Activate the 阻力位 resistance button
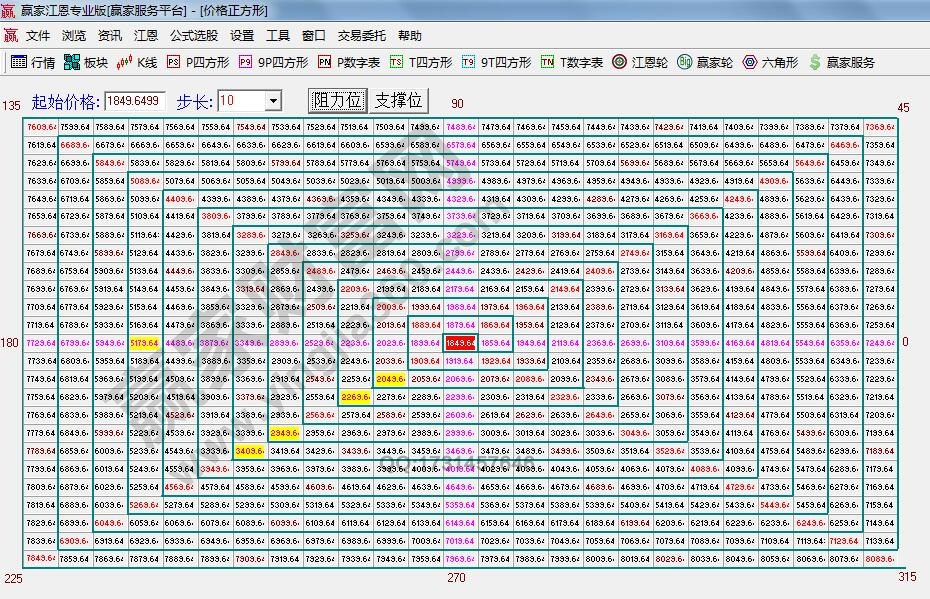The height and width of the screenshot is (599, 930). 336,100
